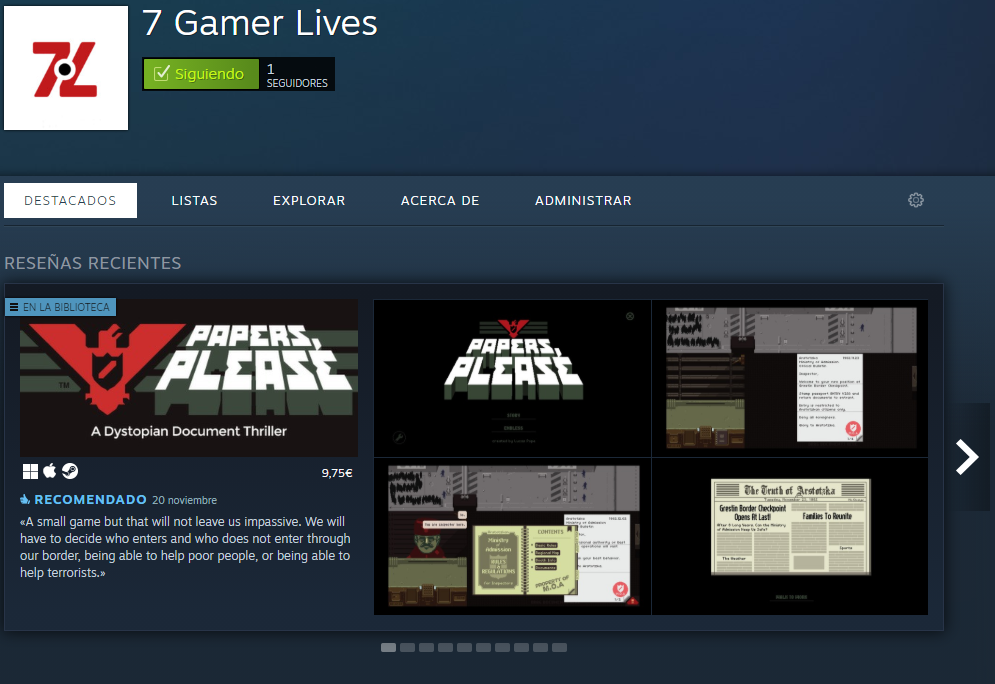Image resolution: width=995 pixels, height=684 pixels.
Task: View the 1 Seguidores followers count
Action: [296, 75]
